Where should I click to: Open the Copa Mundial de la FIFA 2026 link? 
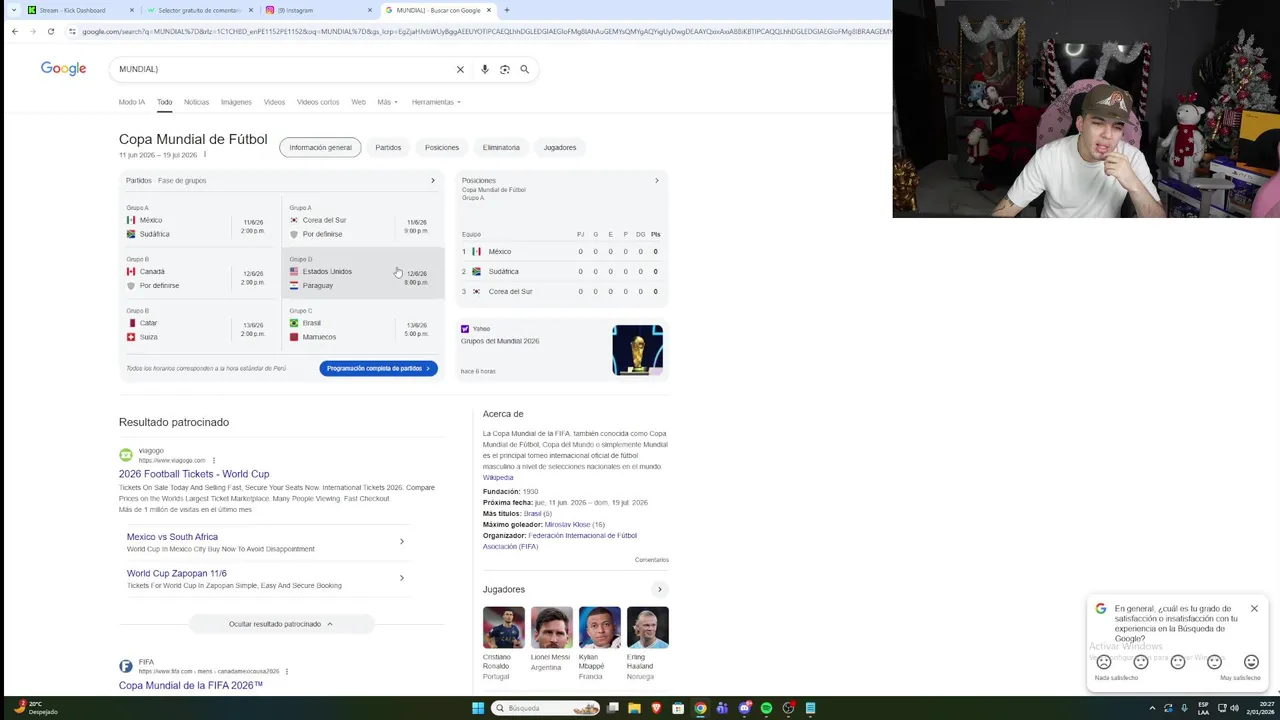191,686
